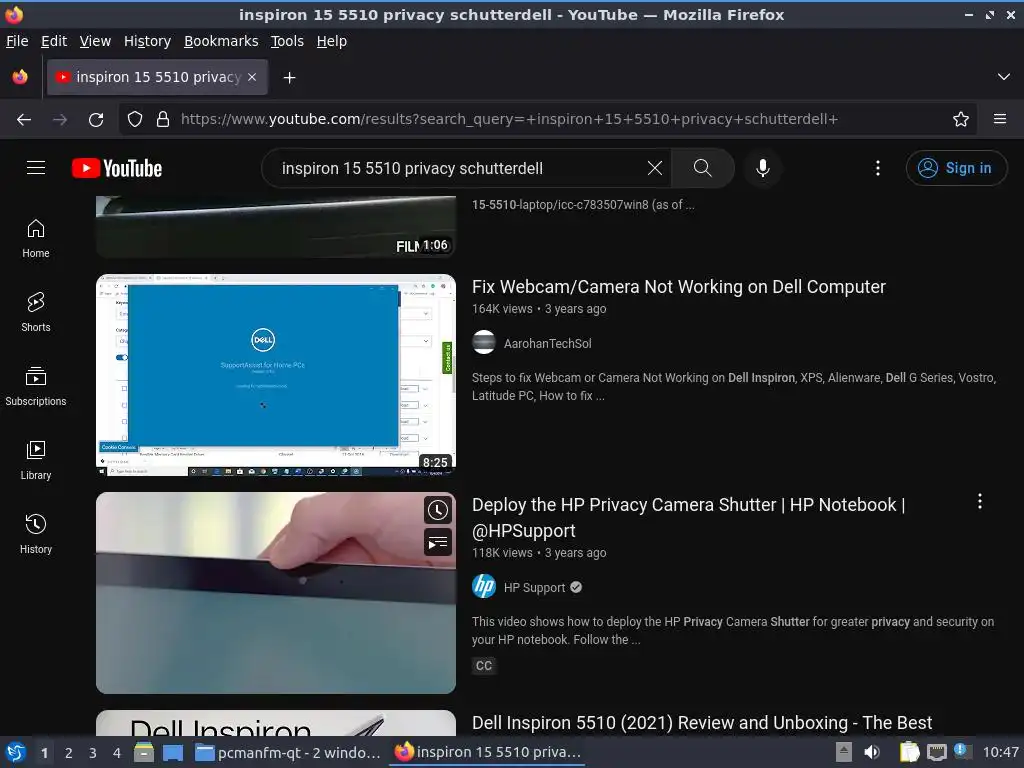
Task: Open Fix Webcam/Camera Not Working video title
Action: tap(679, 287)
